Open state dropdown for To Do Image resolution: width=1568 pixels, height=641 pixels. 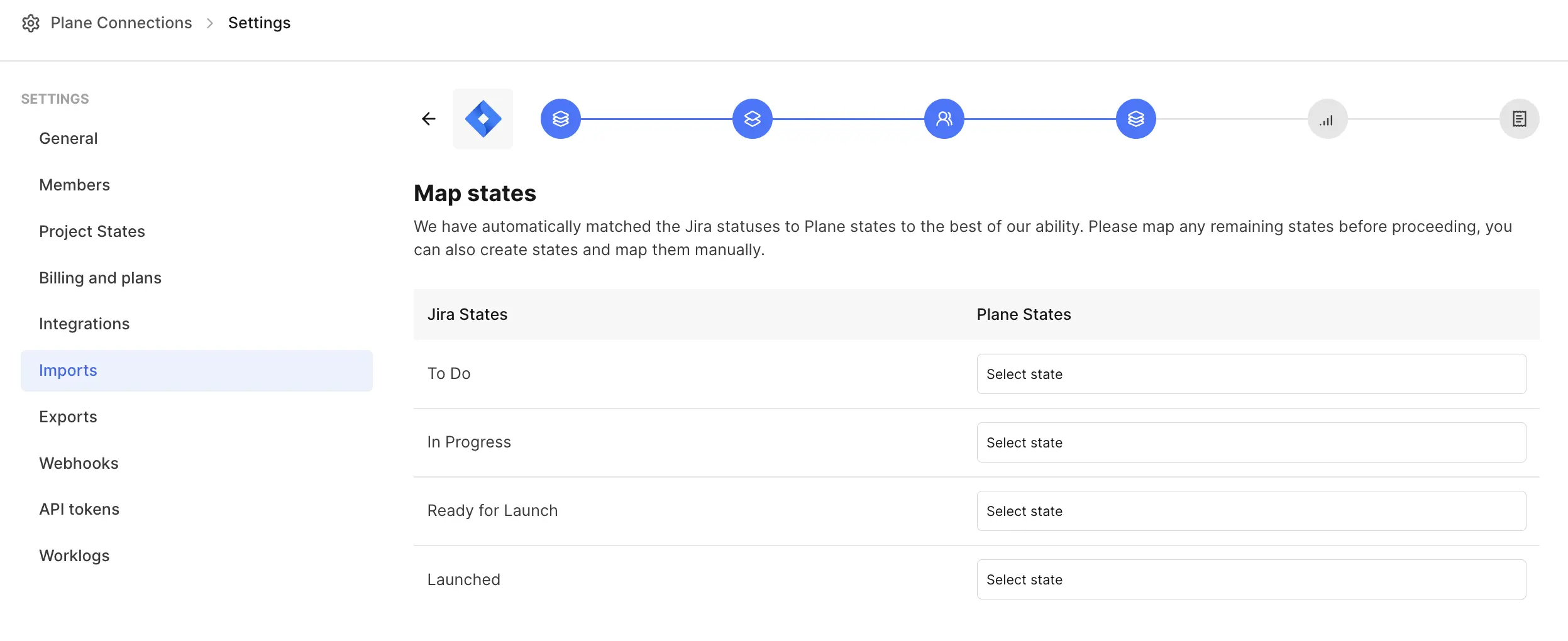click(1251, 374)
